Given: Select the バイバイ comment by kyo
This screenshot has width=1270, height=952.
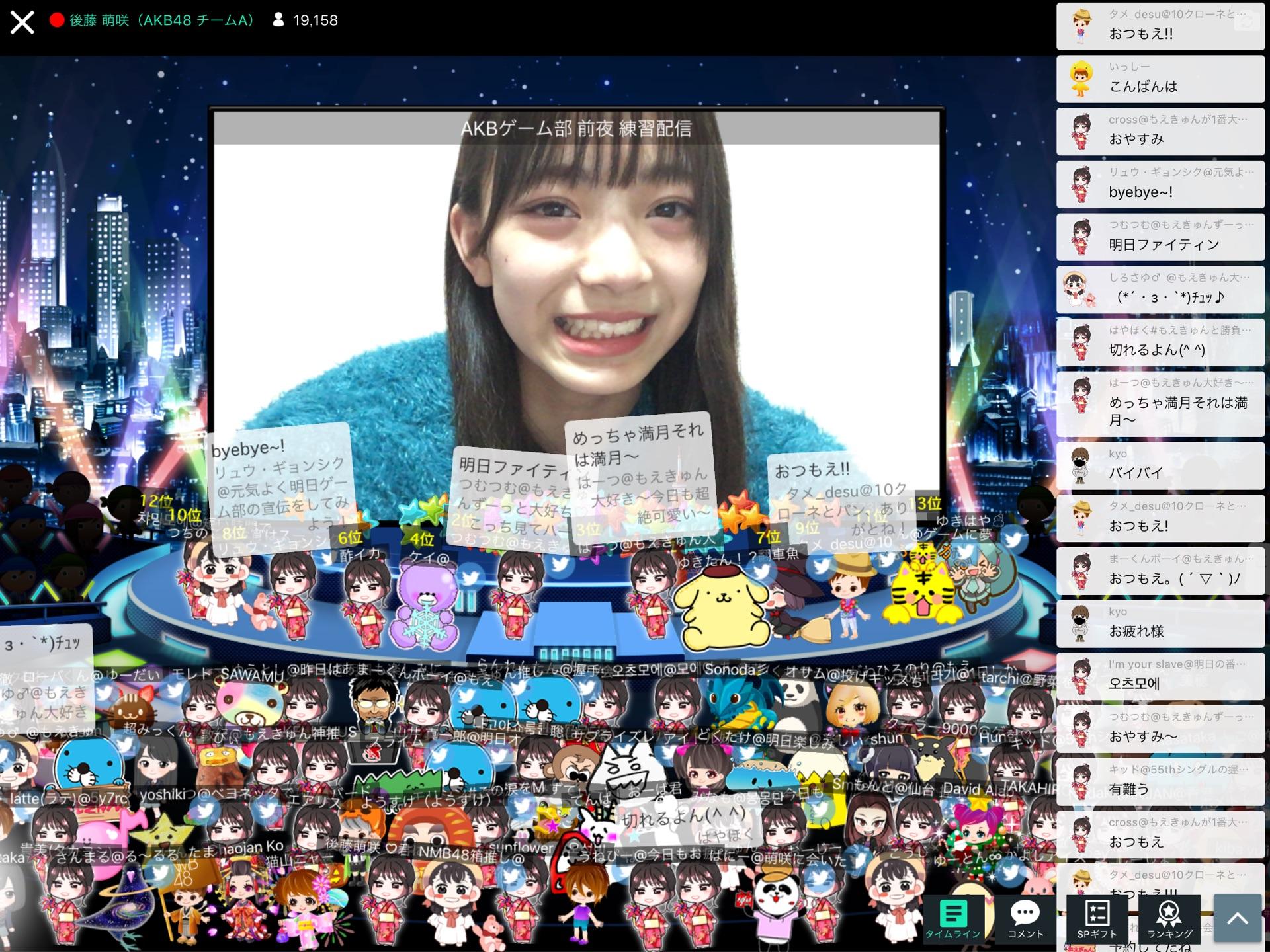Looking at the screenshot, I should (x=1160, y=465).
